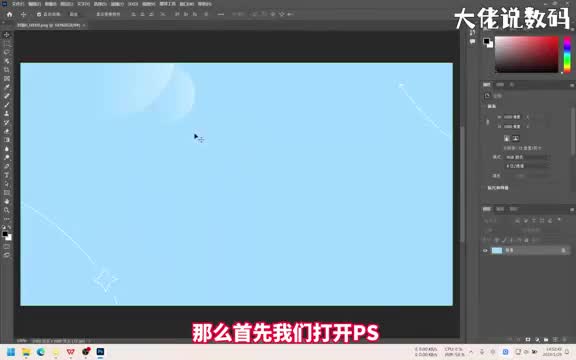Pick a shade in the red color field
Screen dimensions: 576x360
[x=526, y=54]
